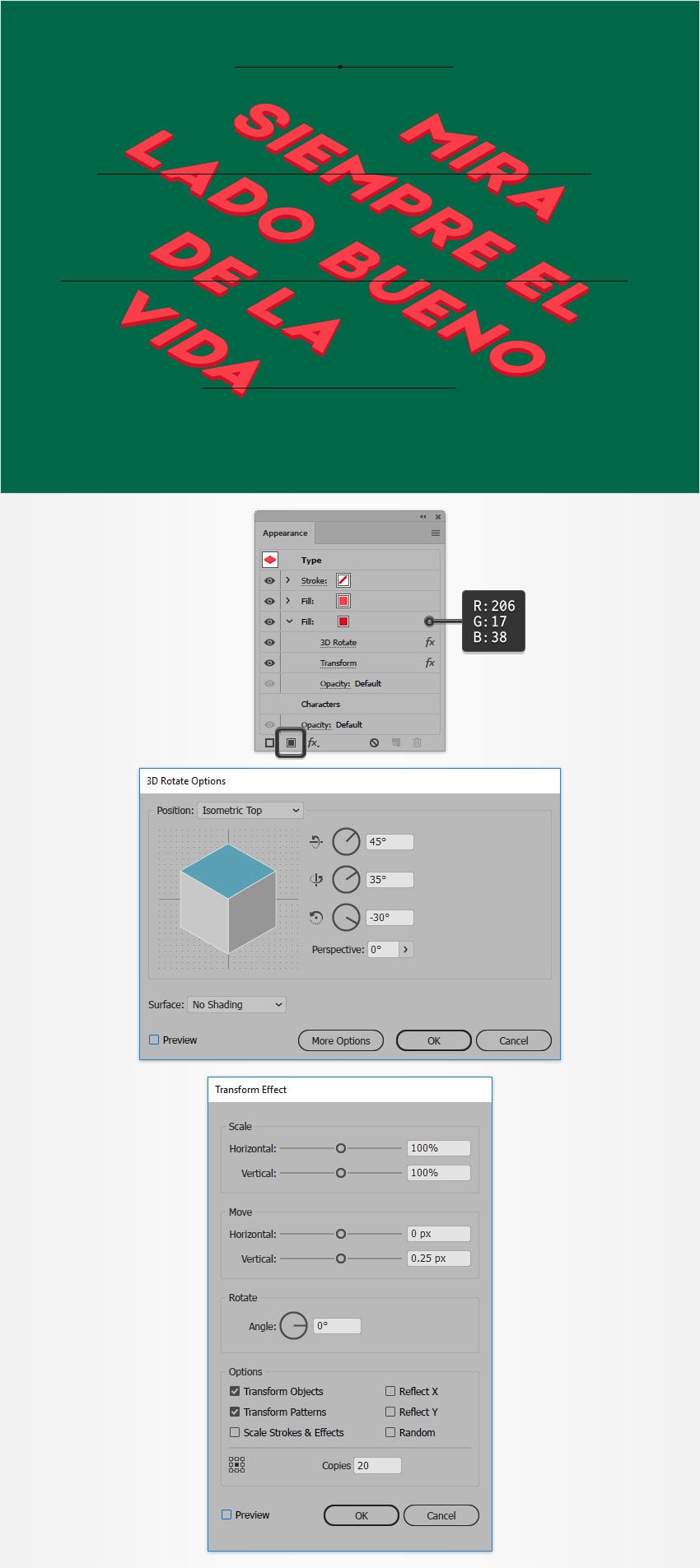Click the Y-axis rotation icon in 3D Rotate

[315, 879]
